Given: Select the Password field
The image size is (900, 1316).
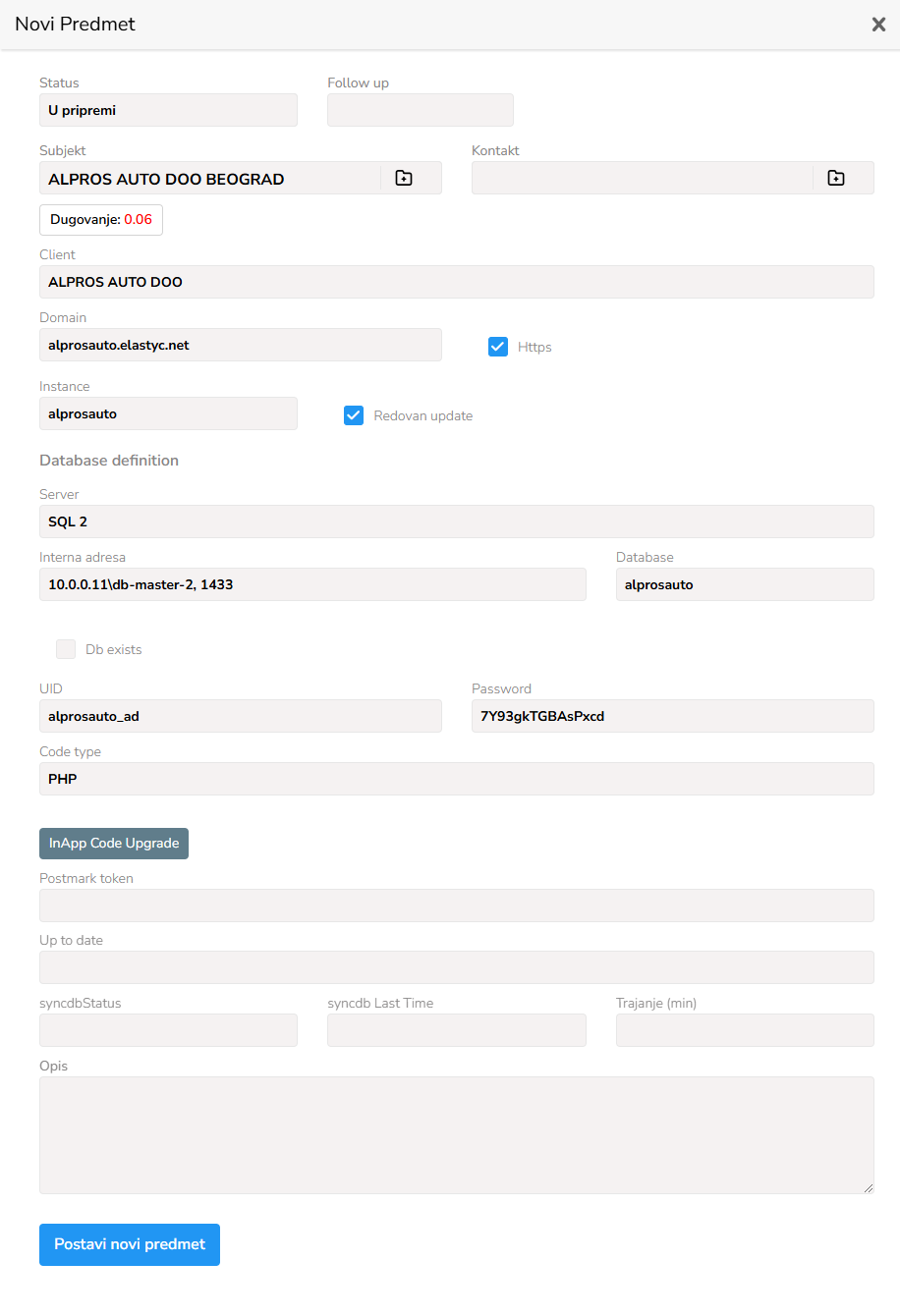Looking at the screenshot, I should pos(672,716).
